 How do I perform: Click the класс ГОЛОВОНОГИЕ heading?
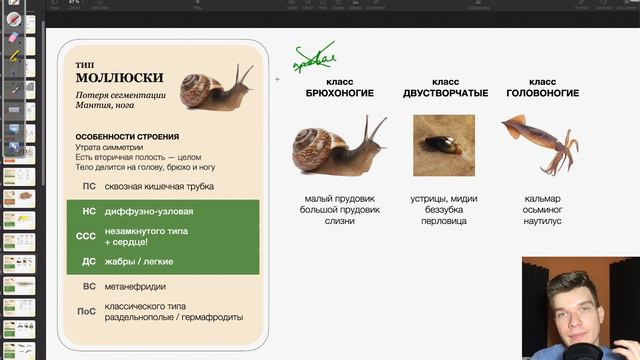(542, 88)
